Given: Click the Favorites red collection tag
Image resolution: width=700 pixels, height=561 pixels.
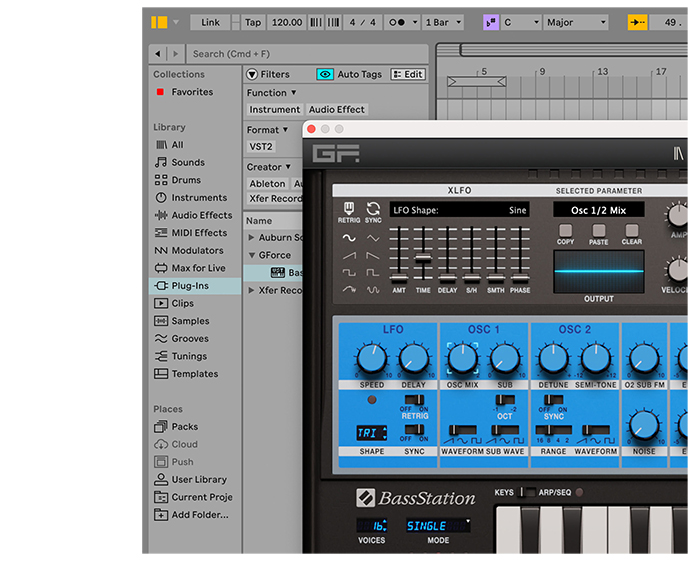Looking at the screenshot, I should coord(160,92).
